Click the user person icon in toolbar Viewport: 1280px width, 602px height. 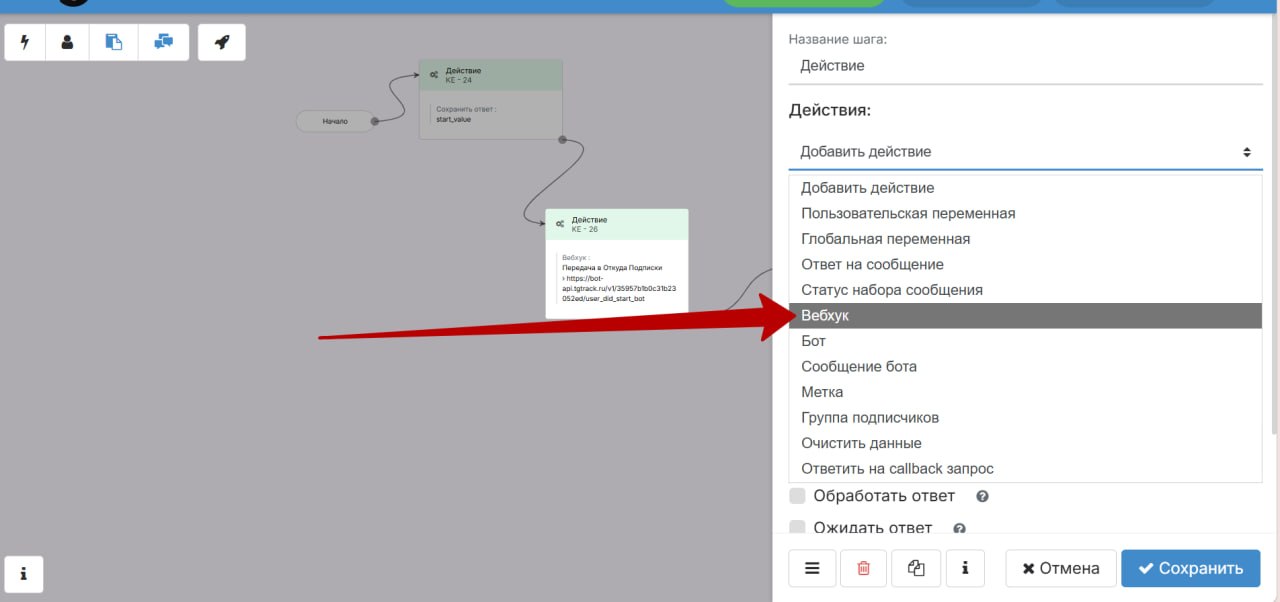click(x=67, y=43)
